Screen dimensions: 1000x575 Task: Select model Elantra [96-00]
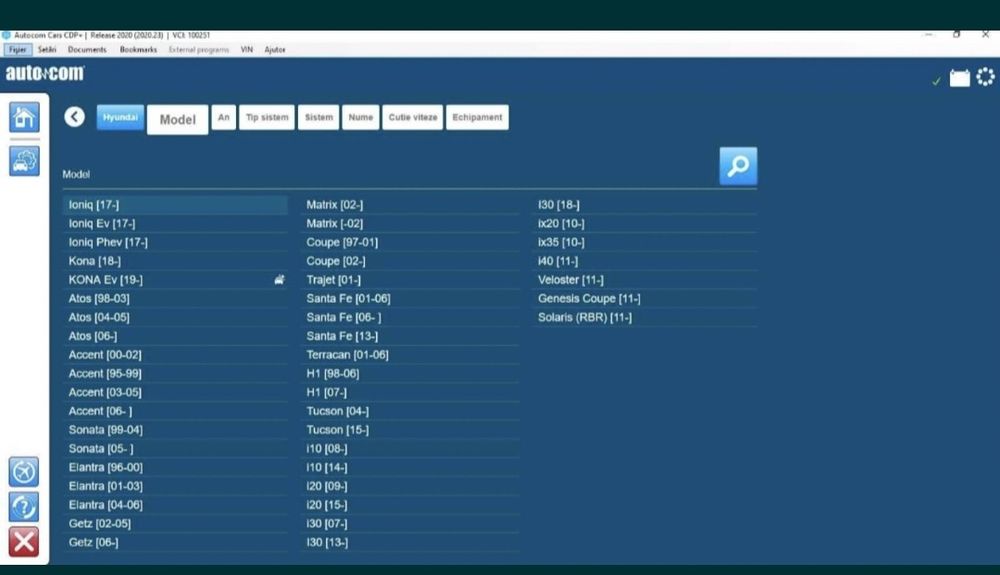click(x=175, y=467)
